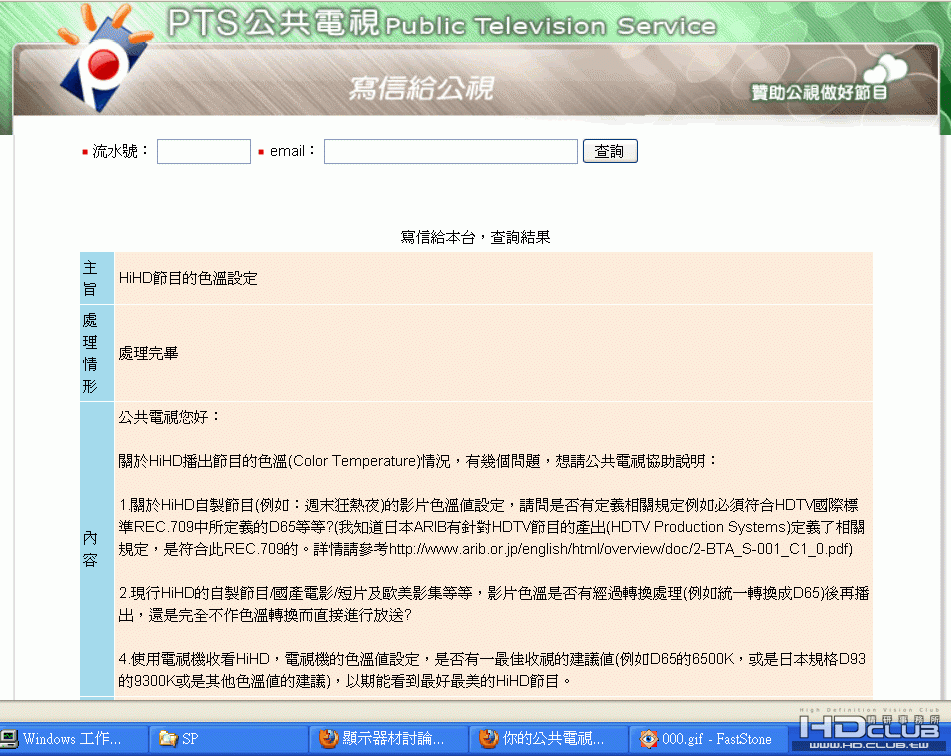Click the Firefox icon beside 顯示器材討論
The width and height of the screenshot is (951, 756).
(x=328, y=738)
